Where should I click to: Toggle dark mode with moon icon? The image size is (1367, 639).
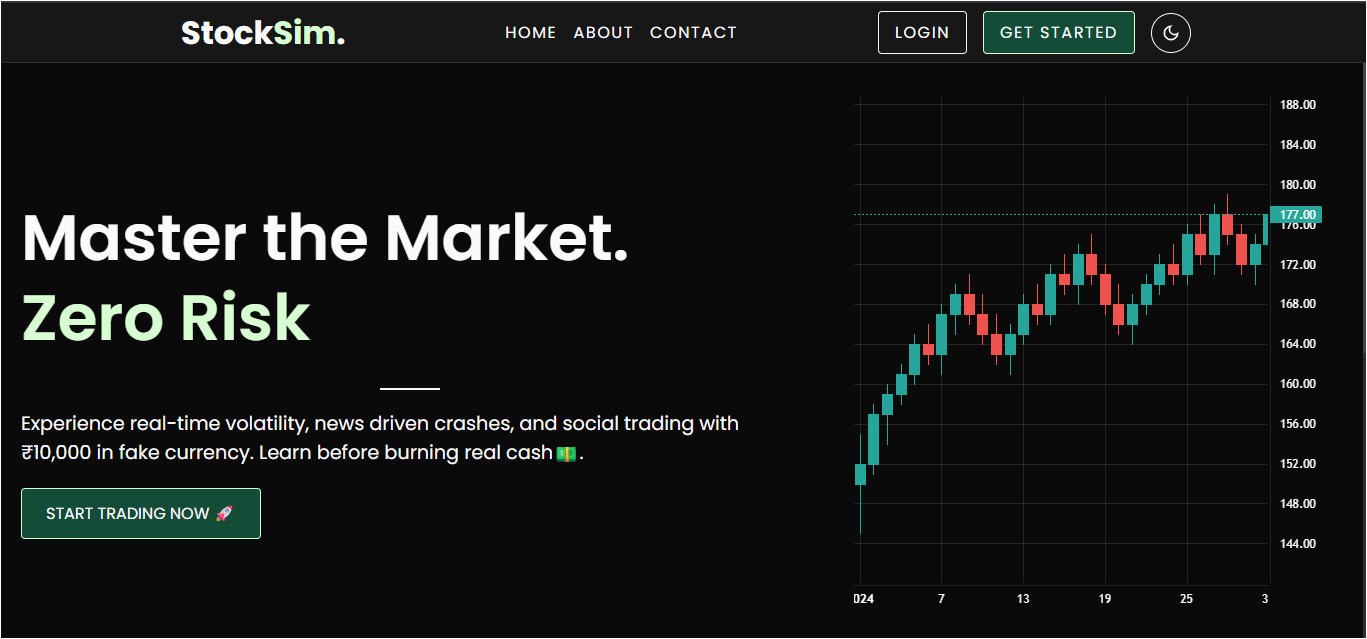tap(1171, 33)
